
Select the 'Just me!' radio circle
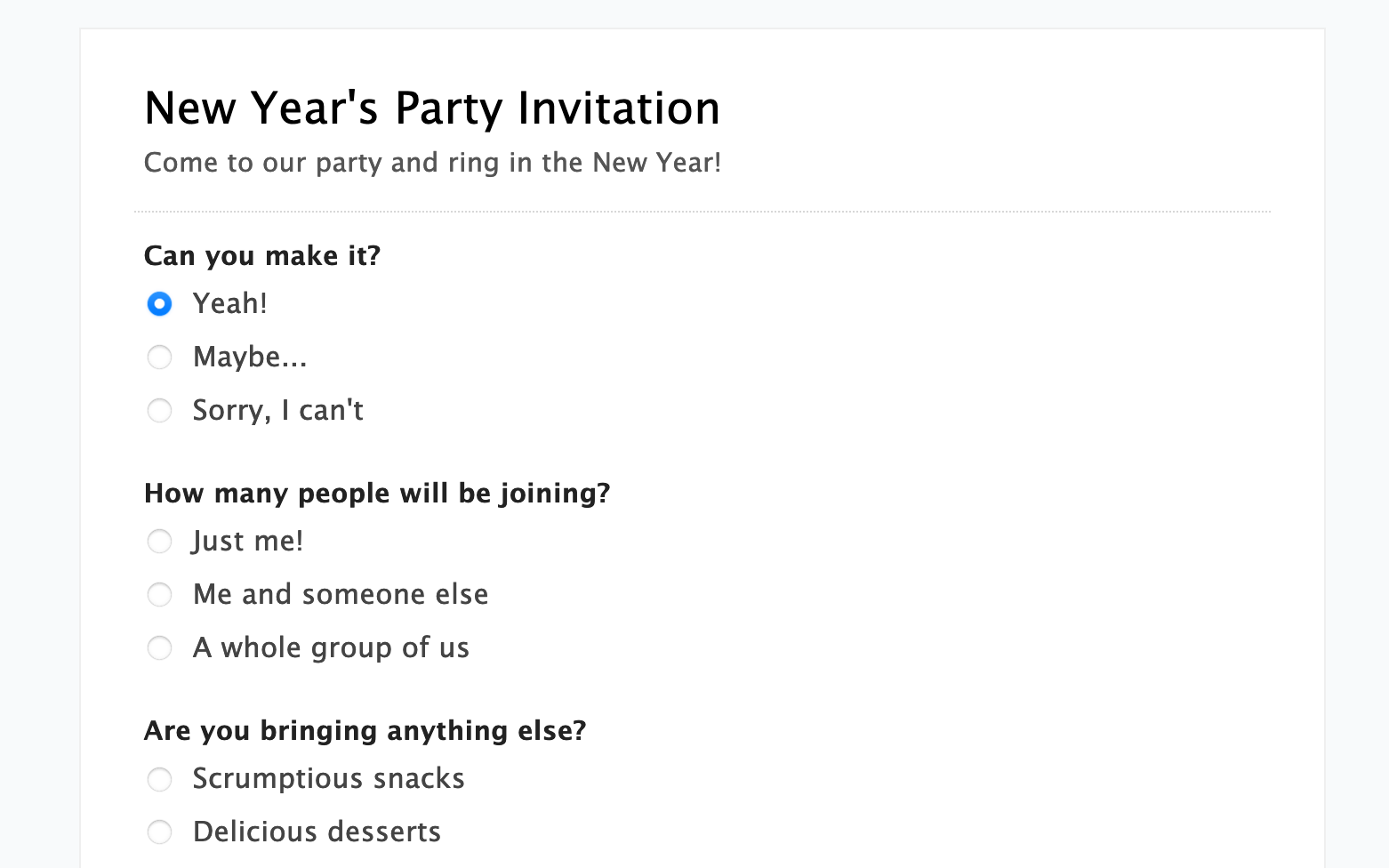pos(159,542)
